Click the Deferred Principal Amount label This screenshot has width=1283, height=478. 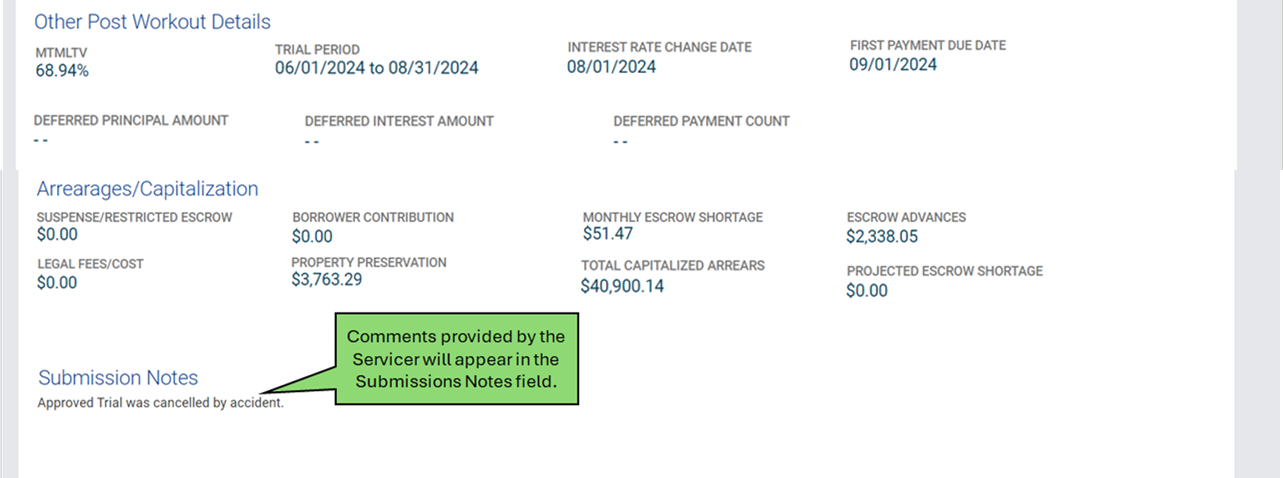pos(131,120)
